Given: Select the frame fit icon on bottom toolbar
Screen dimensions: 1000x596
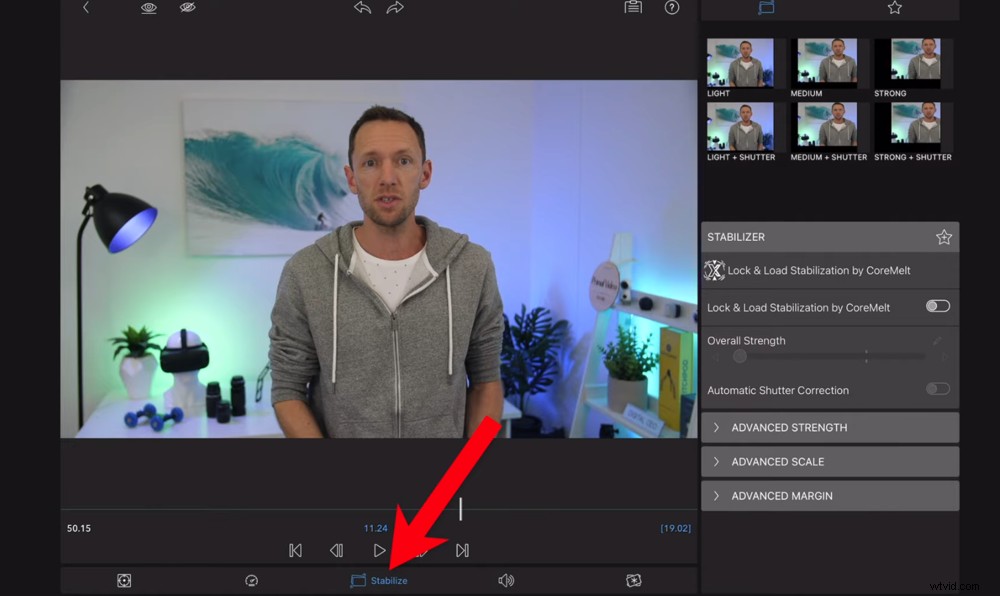Looking at the screenshot, I should 124,580.
